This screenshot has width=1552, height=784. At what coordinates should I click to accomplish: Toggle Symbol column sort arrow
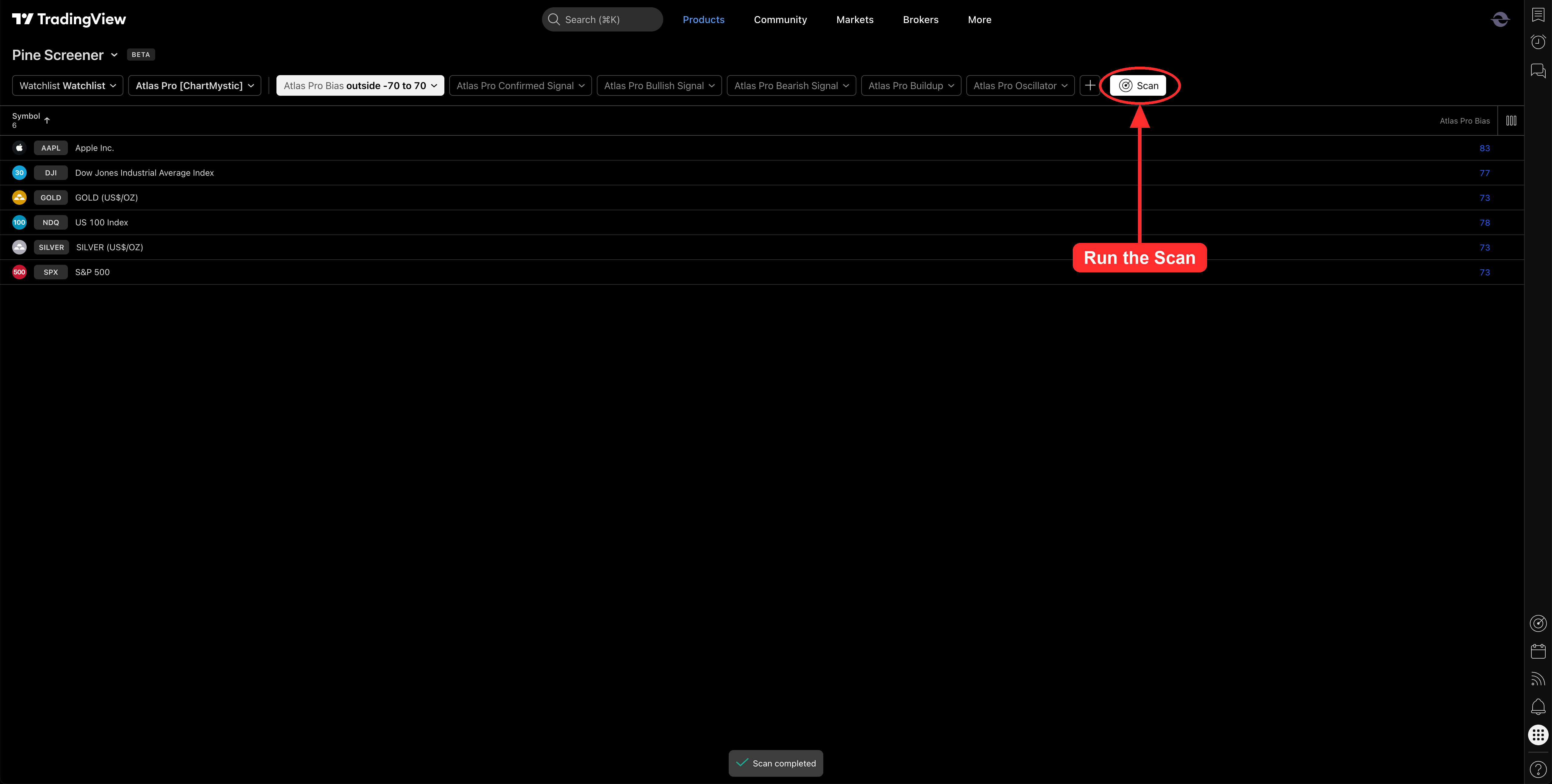click(47, 121)
